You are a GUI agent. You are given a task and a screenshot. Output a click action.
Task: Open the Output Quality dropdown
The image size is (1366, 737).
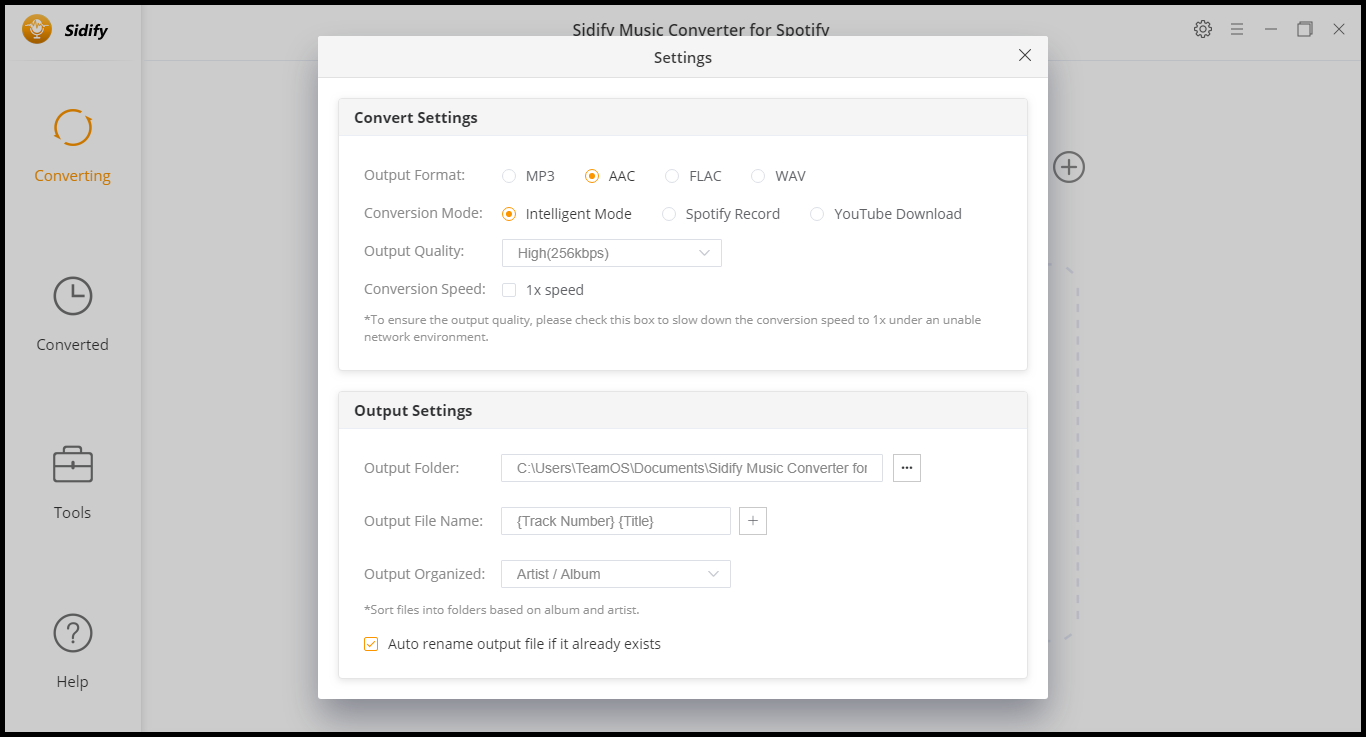[612, 253]
